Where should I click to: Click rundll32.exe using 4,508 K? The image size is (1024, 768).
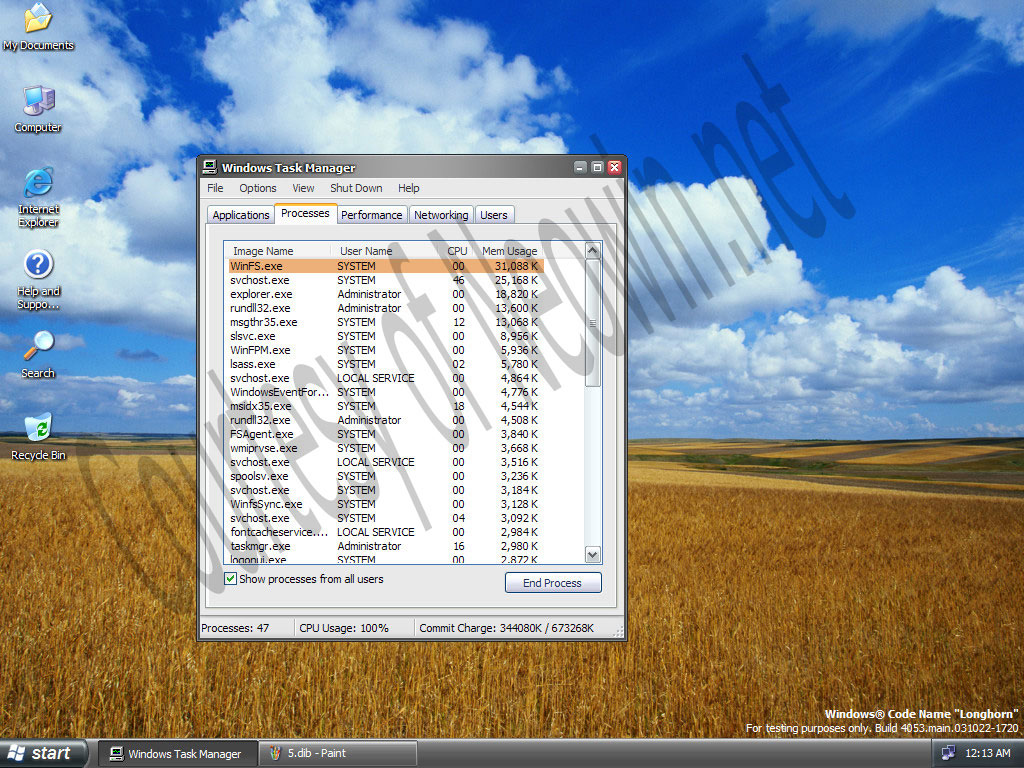click(x=385, y=420)
